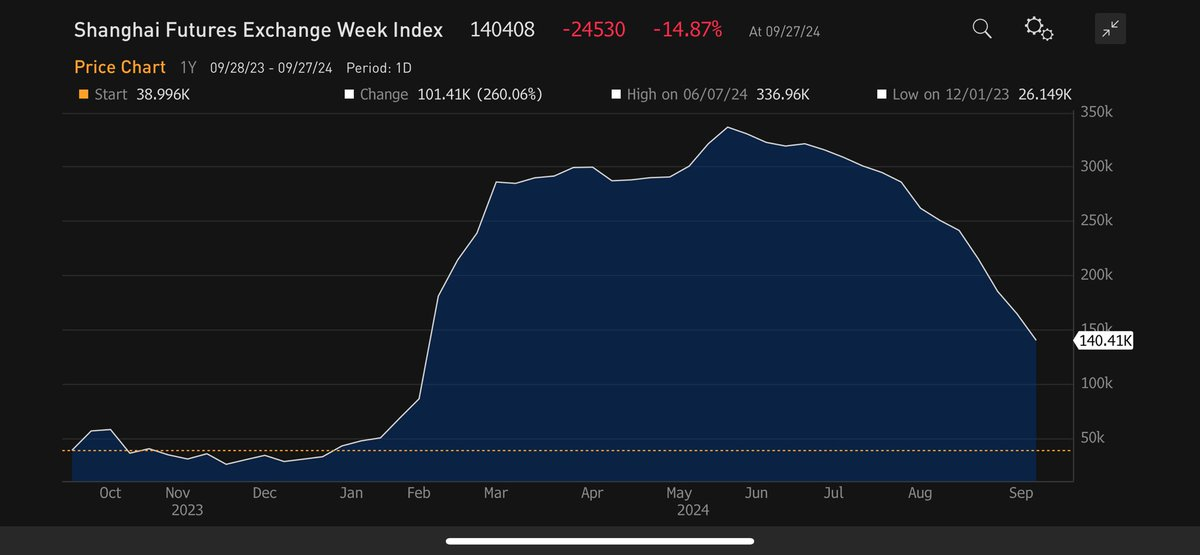Click the Mar x-axis label

pyautogui.click(x=497, y=493)
